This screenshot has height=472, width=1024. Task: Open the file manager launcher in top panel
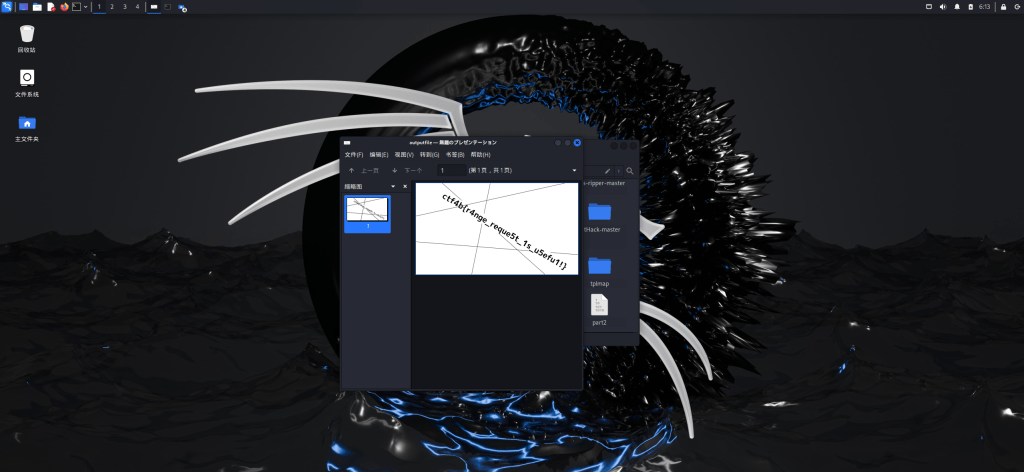(37, 7)
